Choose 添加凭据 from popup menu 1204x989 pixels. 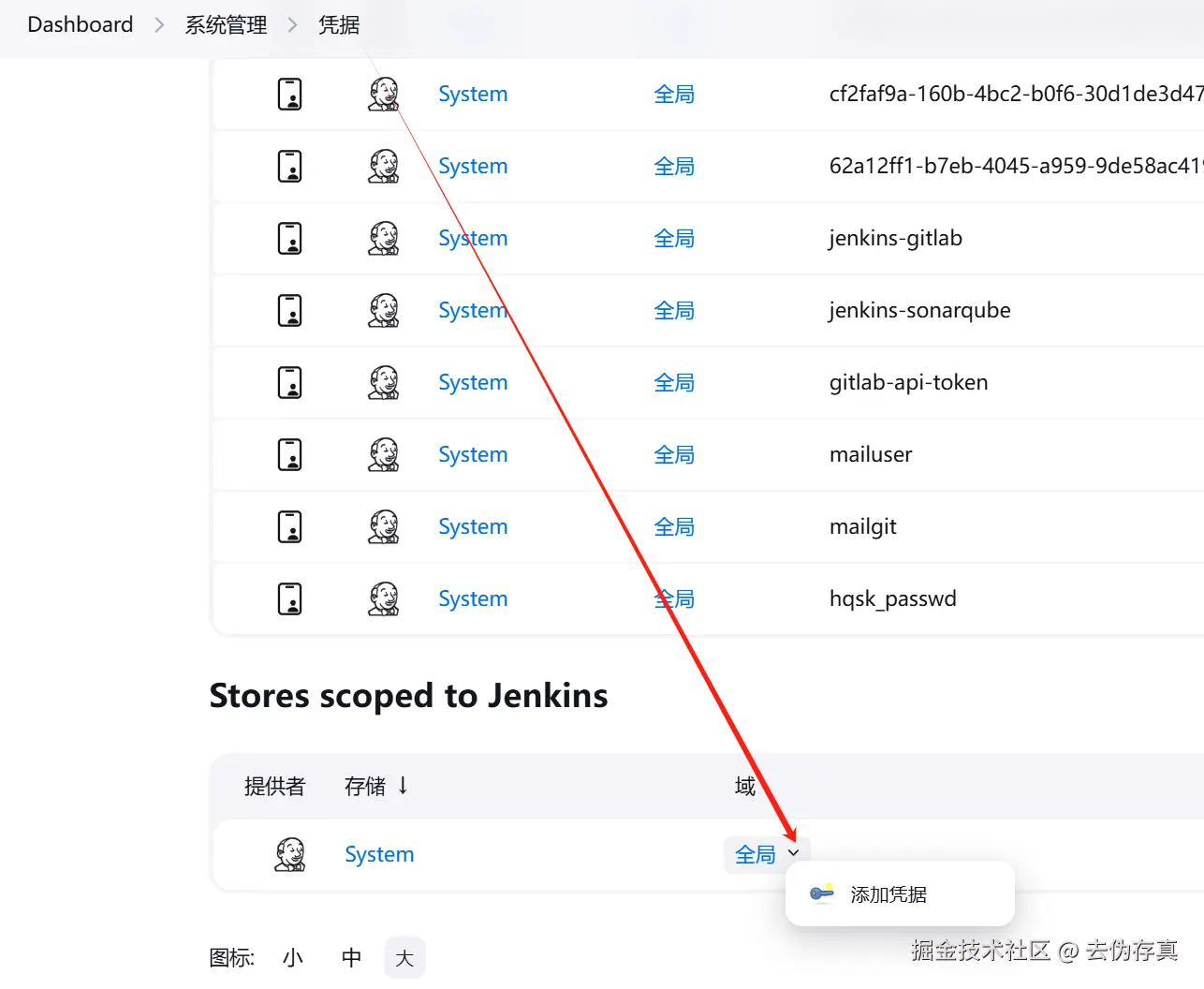click(900, 894)
